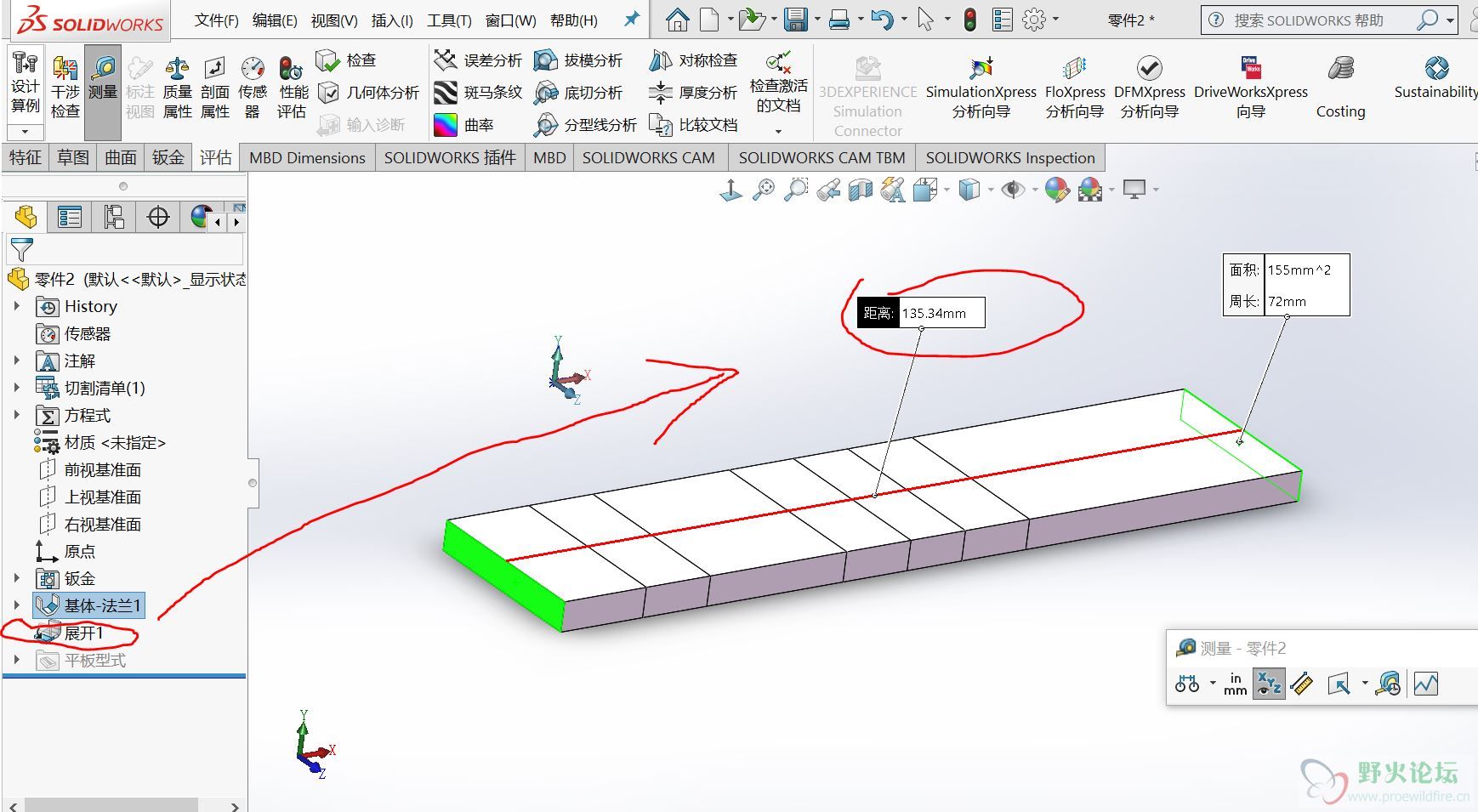Open the Costing tool
The image size is (1478, 812).
pyautogui.click(x=1340, y=88)
